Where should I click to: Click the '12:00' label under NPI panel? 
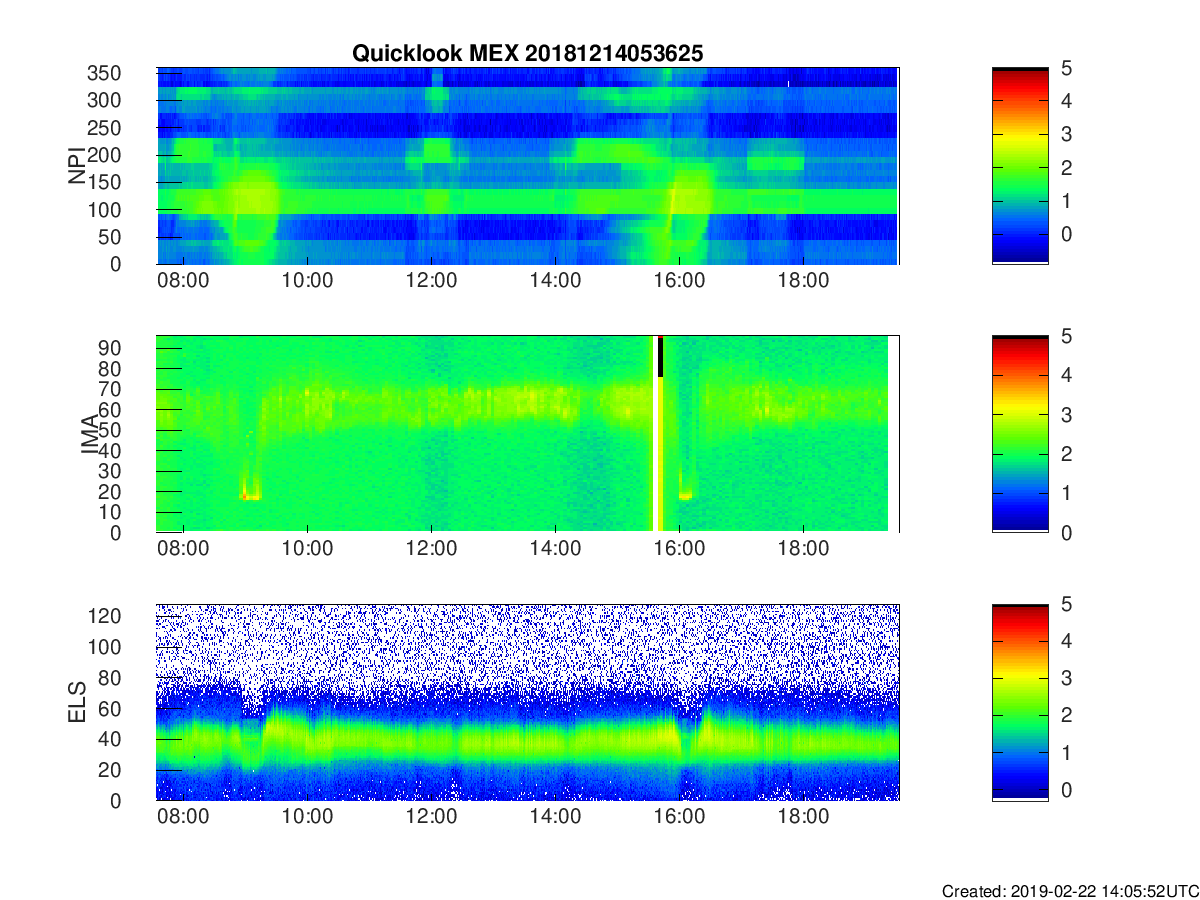coord(432,281)
